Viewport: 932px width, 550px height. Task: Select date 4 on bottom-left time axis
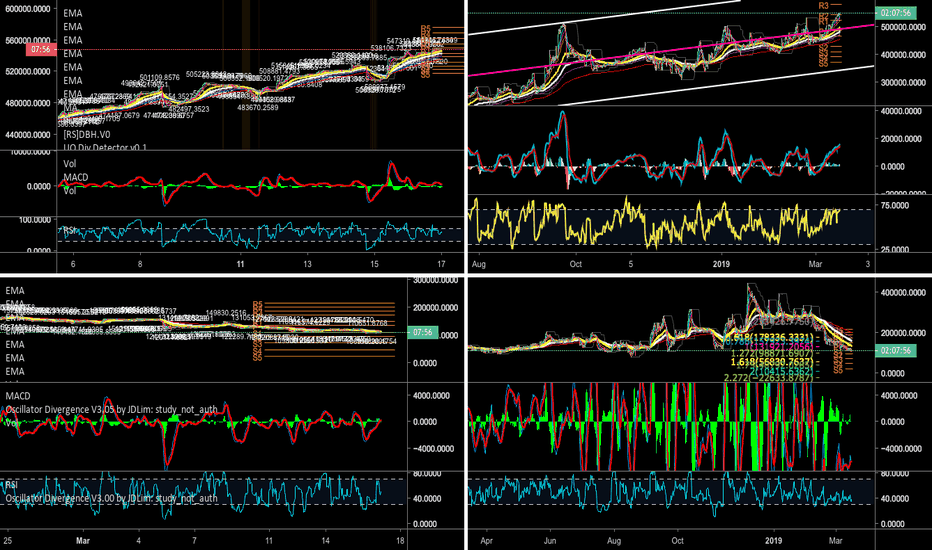(x=138, y=540)
